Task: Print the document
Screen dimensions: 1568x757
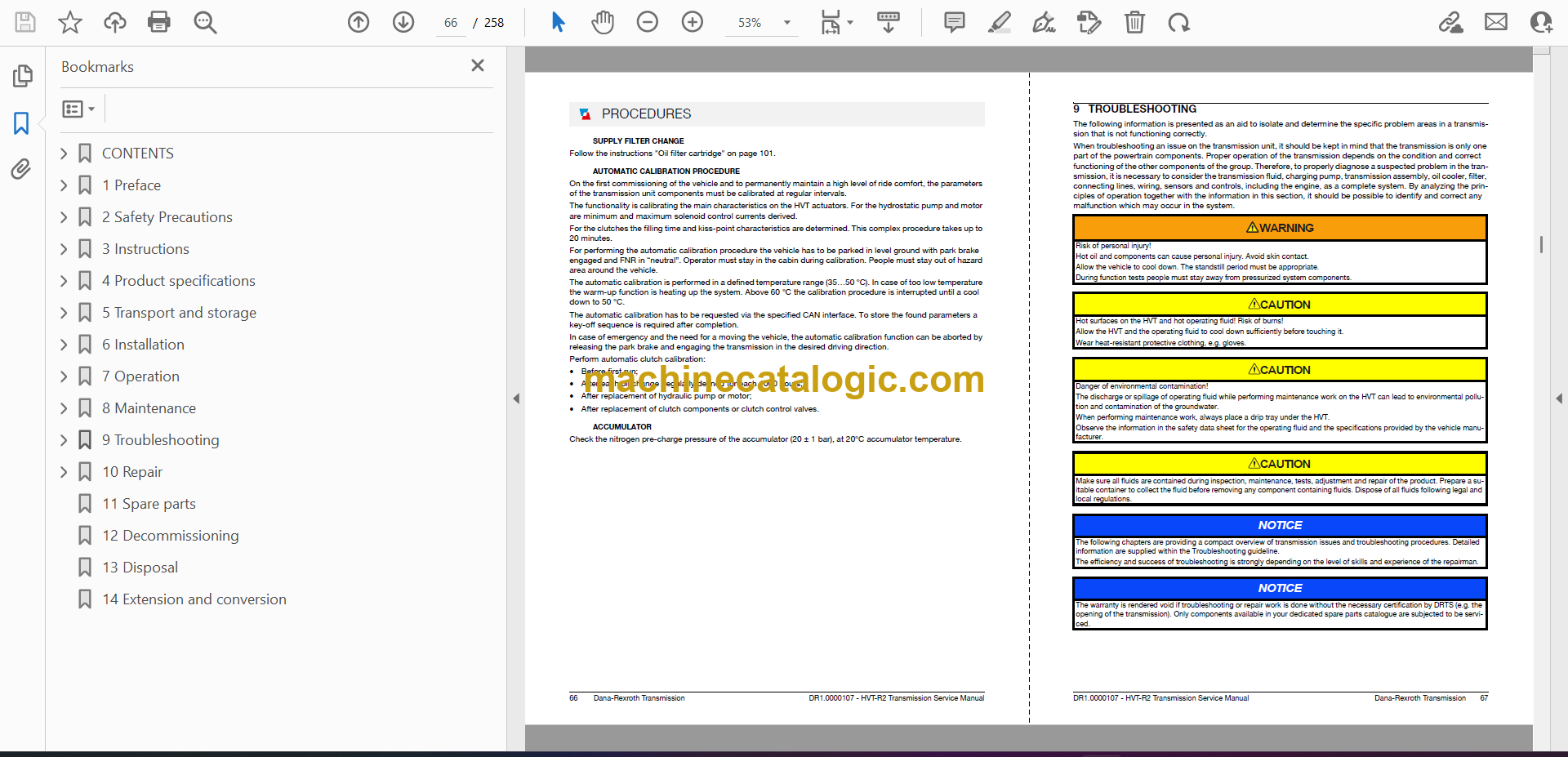Action: [x=159, y=22]
